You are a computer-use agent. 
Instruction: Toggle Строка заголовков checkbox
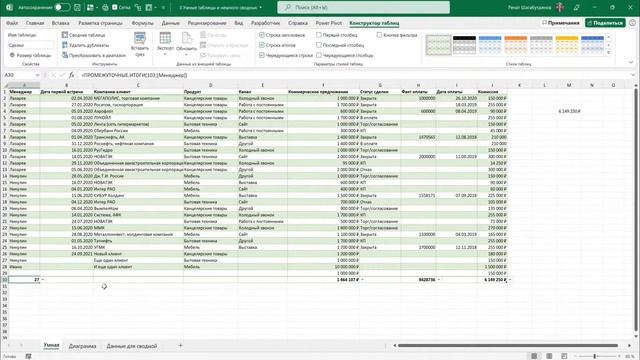[x=262, y=35]
